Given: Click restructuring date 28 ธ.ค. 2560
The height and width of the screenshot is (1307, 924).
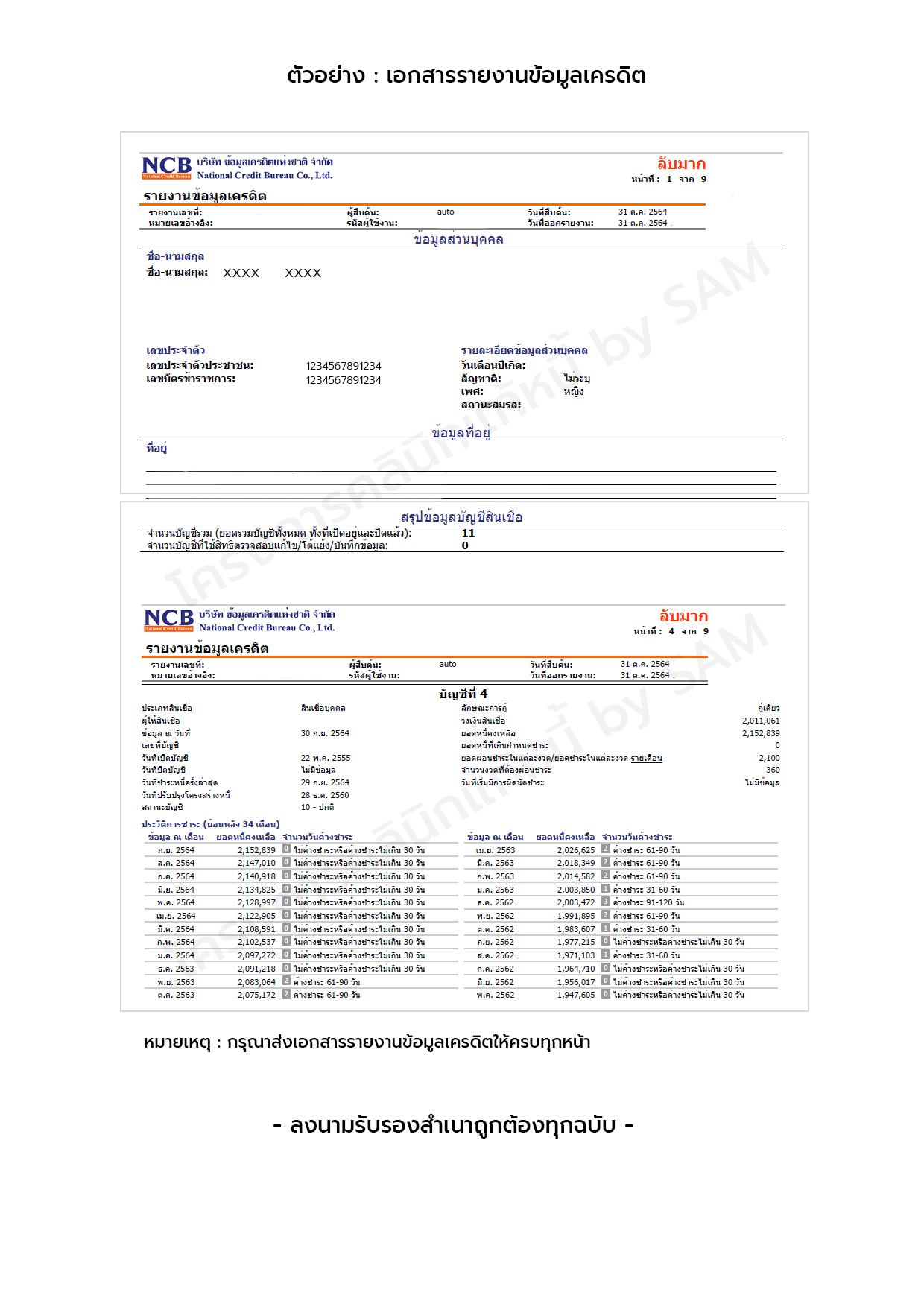Looking at the screenshot, I should tap(325, 795).
